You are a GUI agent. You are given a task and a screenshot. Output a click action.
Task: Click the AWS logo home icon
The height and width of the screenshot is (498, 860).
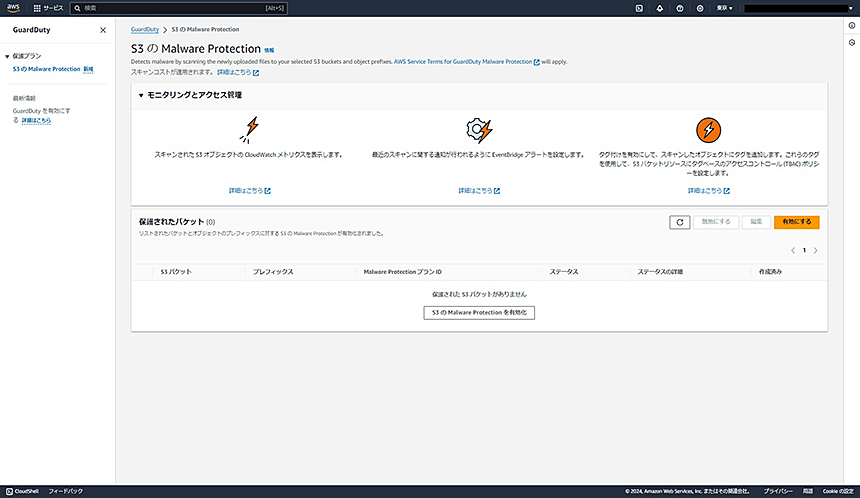14,8
